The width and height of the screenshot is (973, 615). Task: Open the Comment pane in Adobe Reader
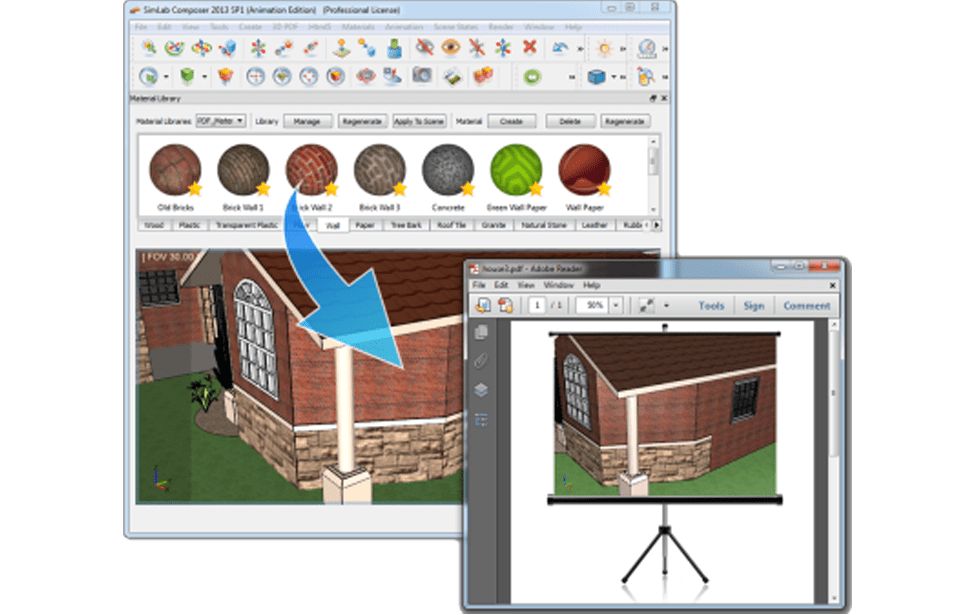point(806,305)
